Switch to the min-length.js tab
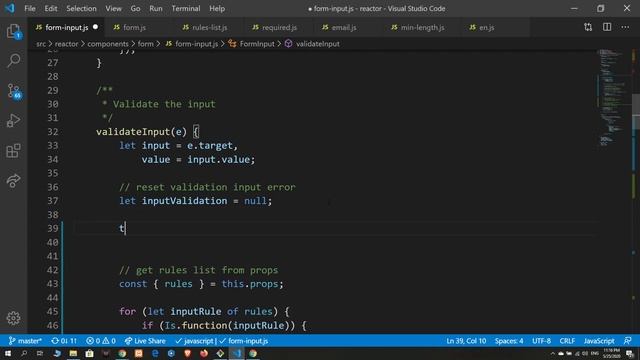The width and height of the screenshot is (640, 360). [422, 27]
